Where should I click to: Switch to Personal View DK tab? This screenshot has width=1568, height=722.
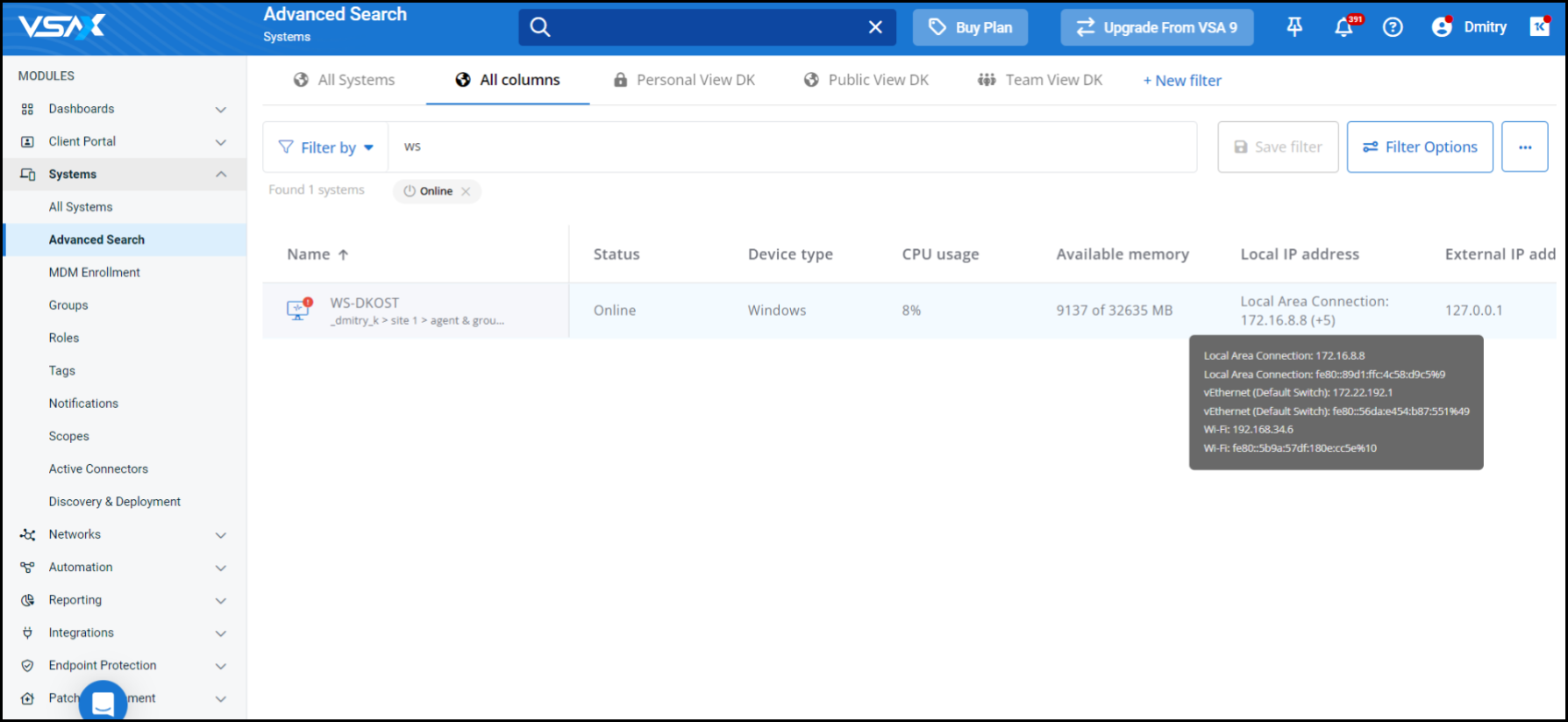tap(684, 80)
